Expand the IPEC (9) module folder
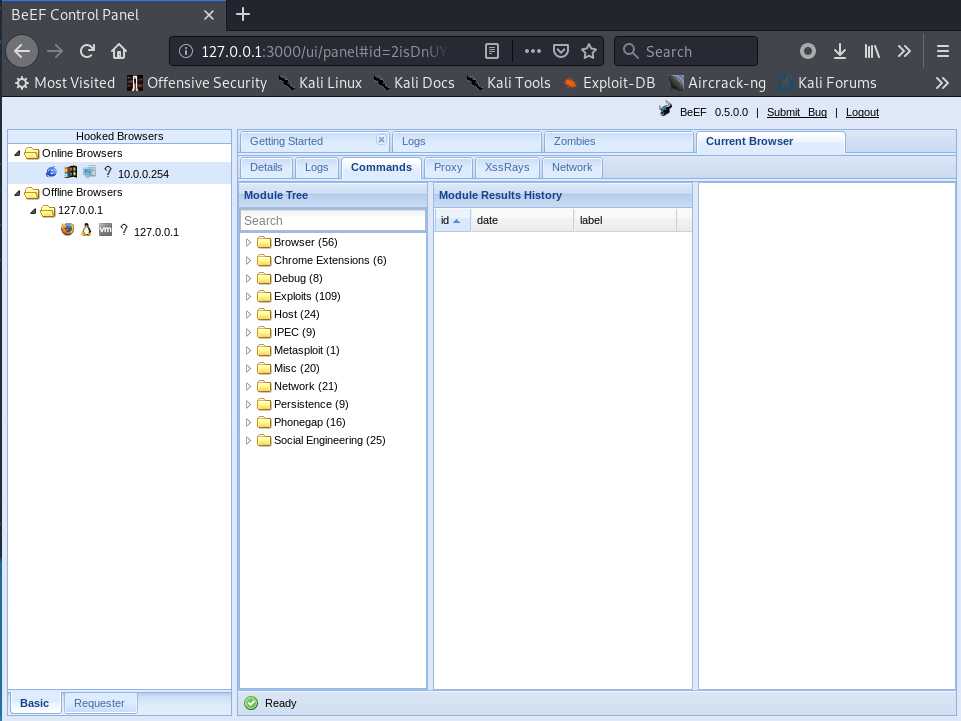 [x=248, y=332]
